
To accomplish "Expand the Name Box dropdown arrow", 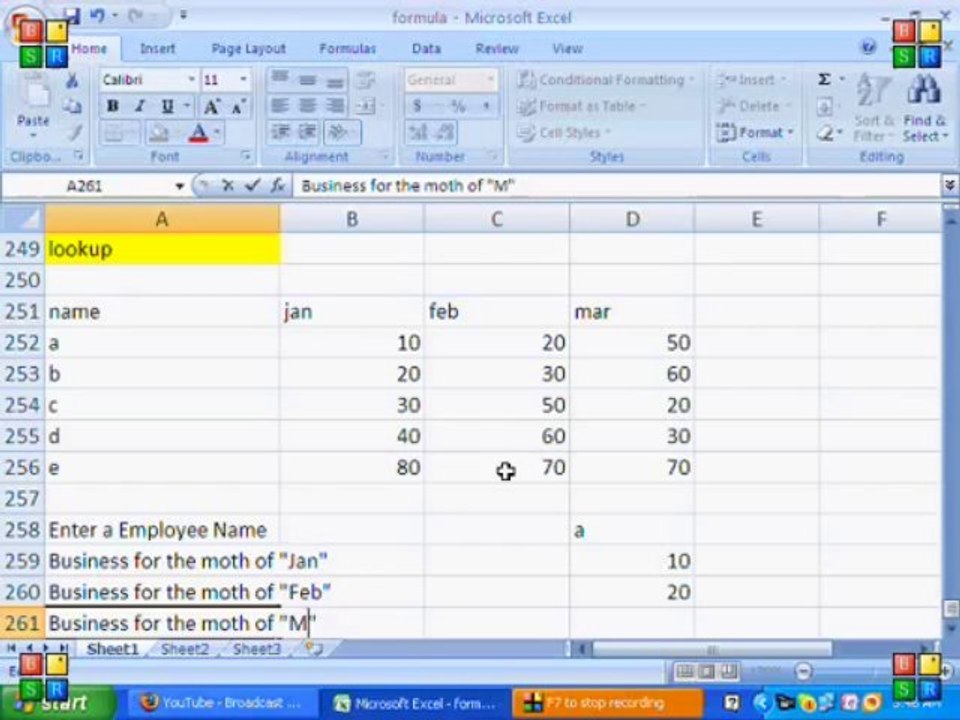I will (179, 186).
